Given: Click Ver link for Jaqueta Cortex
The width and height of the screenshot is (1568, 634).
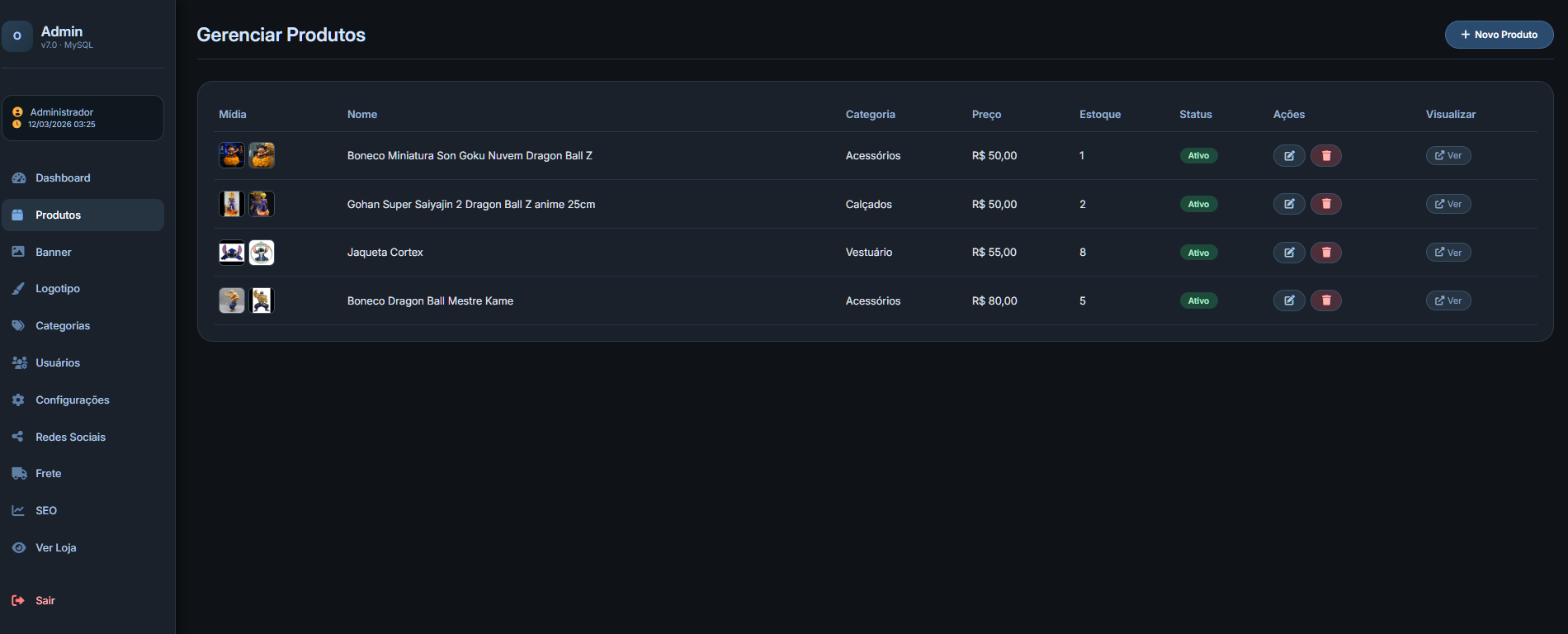Looking at the screenshot, I should pos(1448,253).
